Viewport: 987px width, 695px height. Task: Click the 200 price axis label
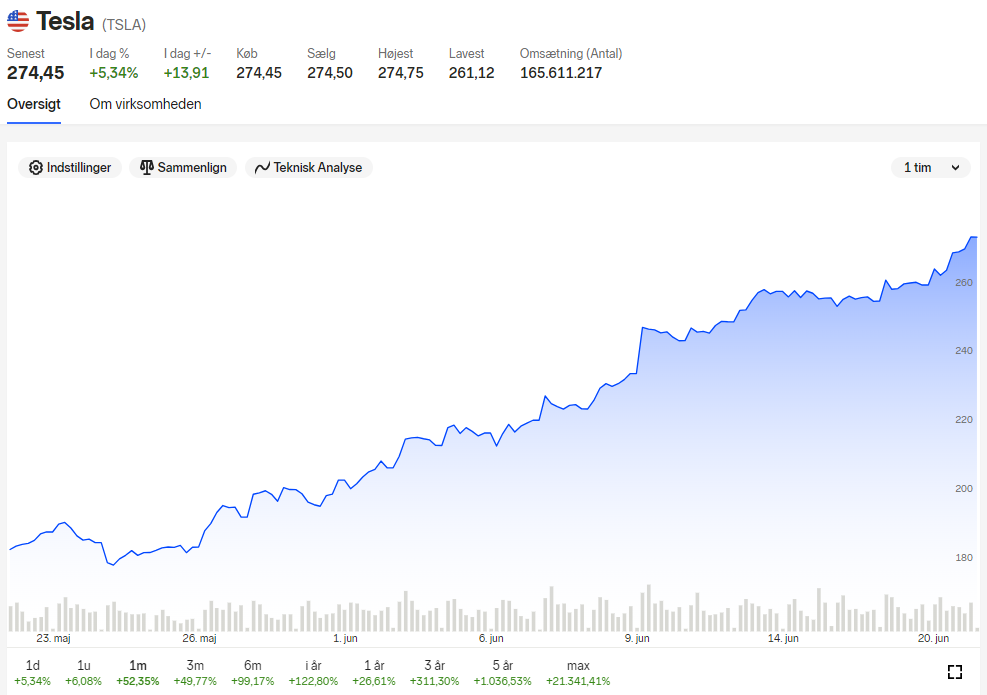tap(964, 489)
